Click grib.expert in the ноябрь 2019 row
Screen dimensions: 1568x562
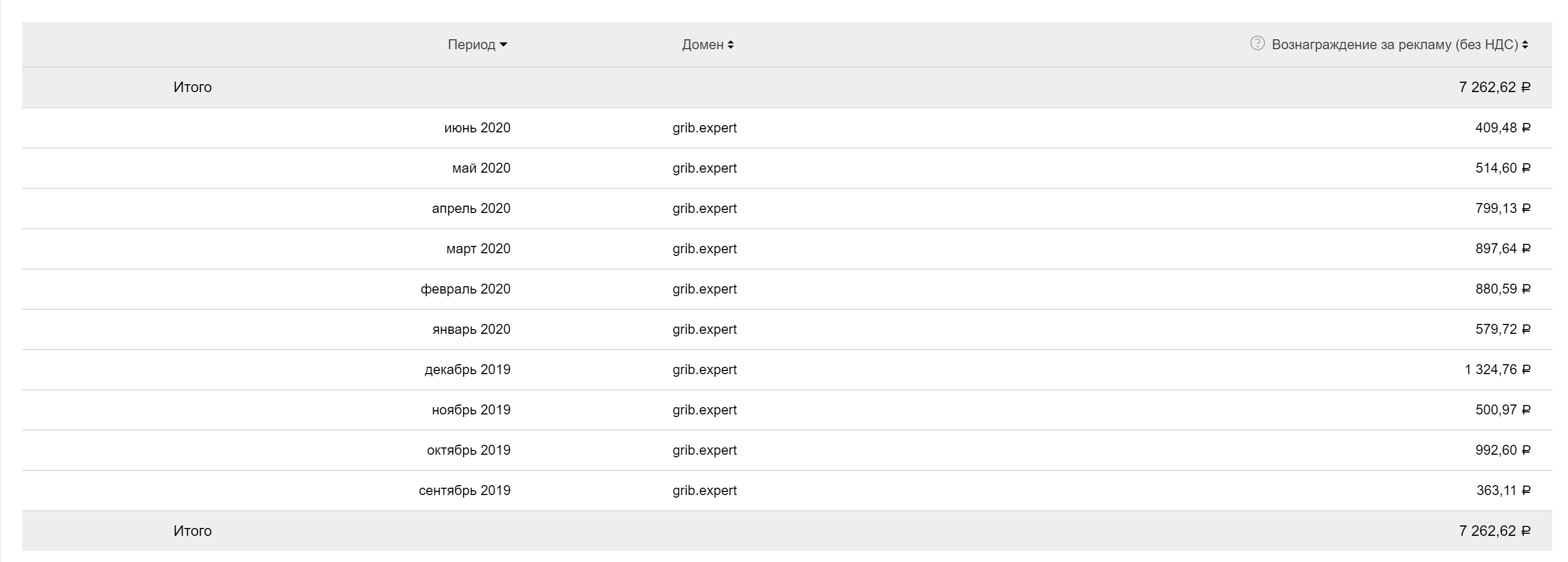pos(704,410)
